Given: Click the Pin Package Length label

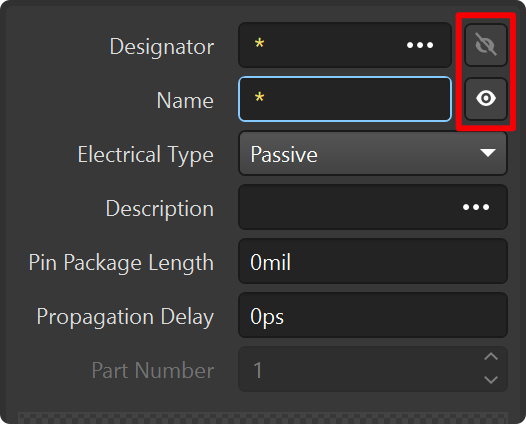Looking at the screenshot, I should pos(121,263).
